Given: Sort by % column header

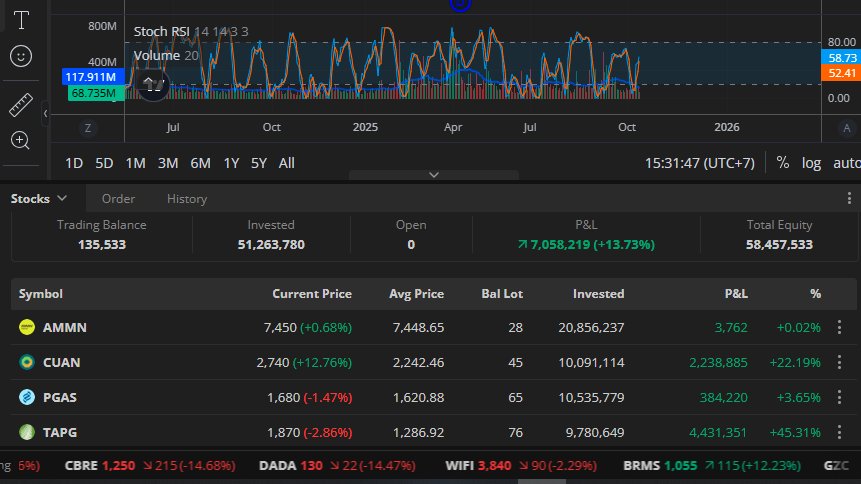Looking at the screenshot, I should click(x=815, y=294).
